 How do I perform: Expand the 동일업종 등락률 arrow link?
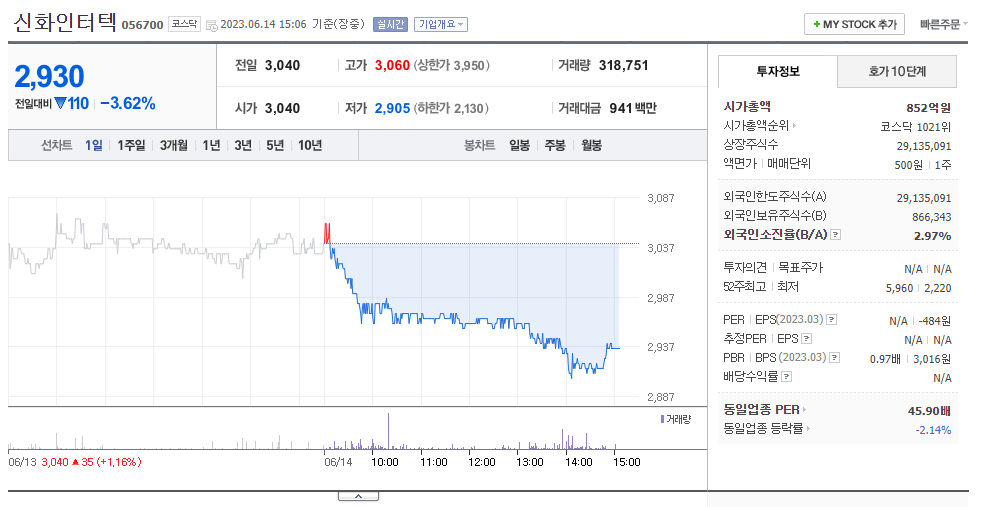pyautogui.click(x=808, y=428)
